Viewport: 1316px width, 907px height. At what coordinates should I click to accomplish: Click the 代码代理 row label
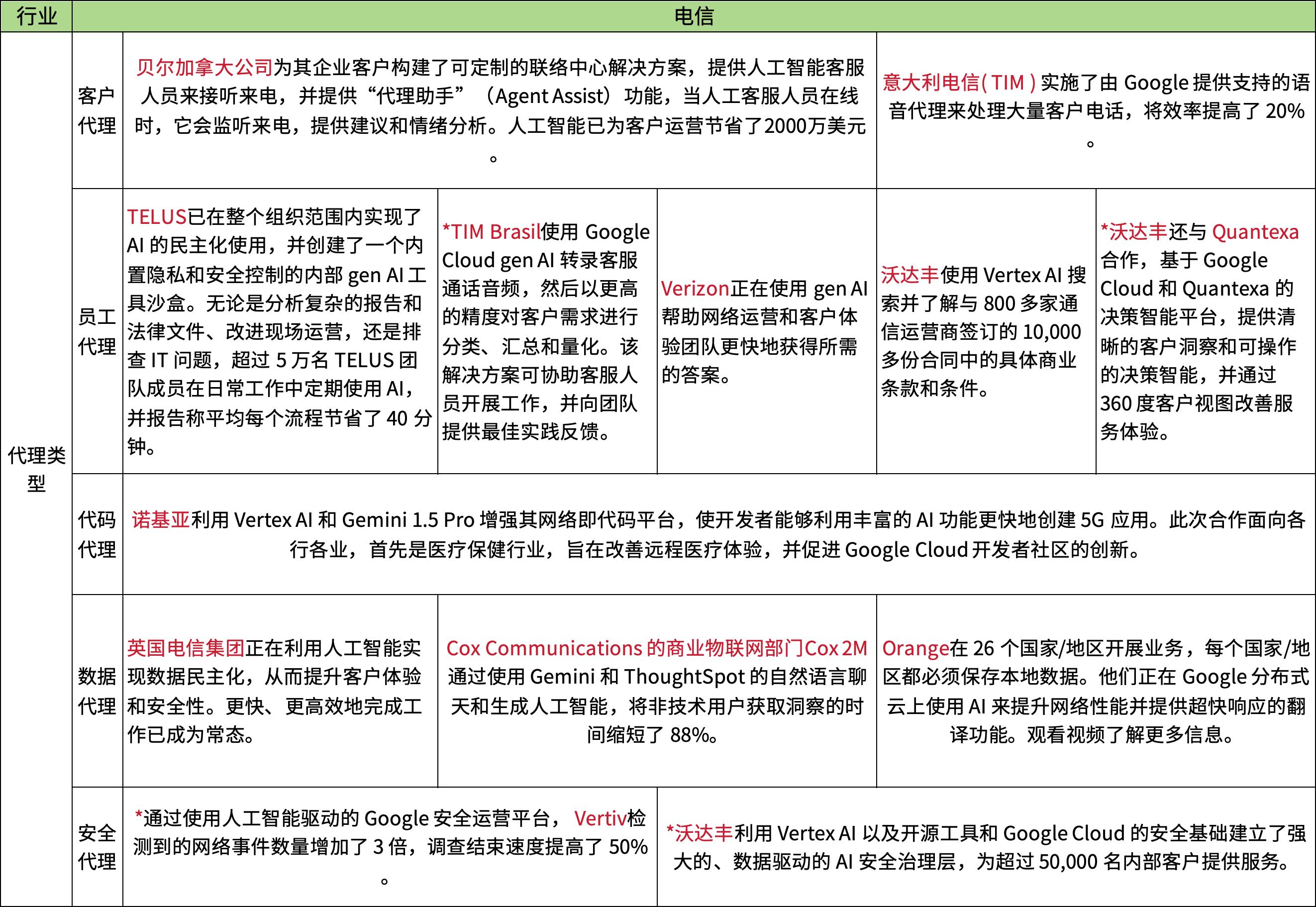97,534
